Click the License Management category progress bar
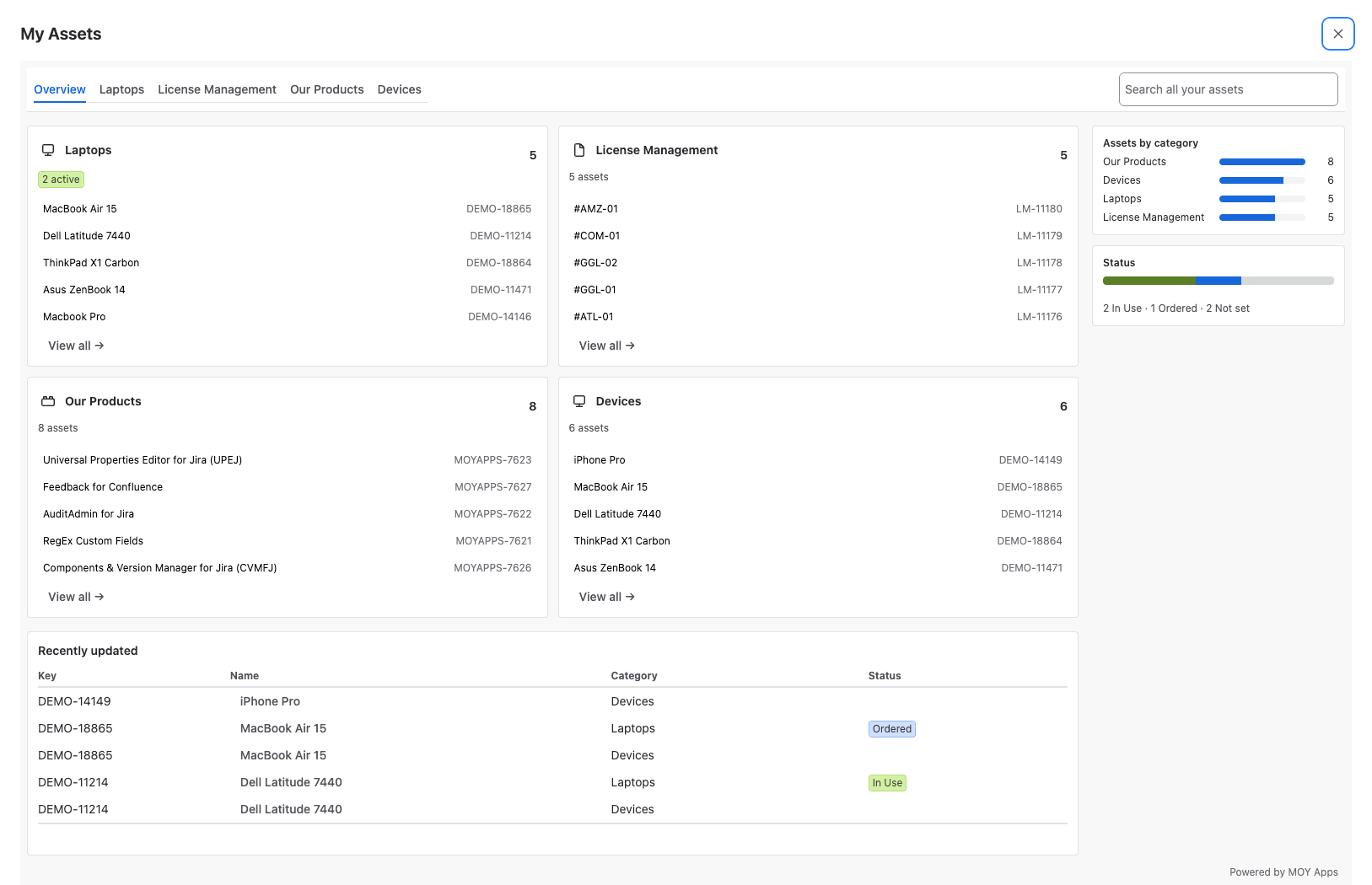Image resolution: width=1372 pixels, height=885 pixels. click(1262, 217)
